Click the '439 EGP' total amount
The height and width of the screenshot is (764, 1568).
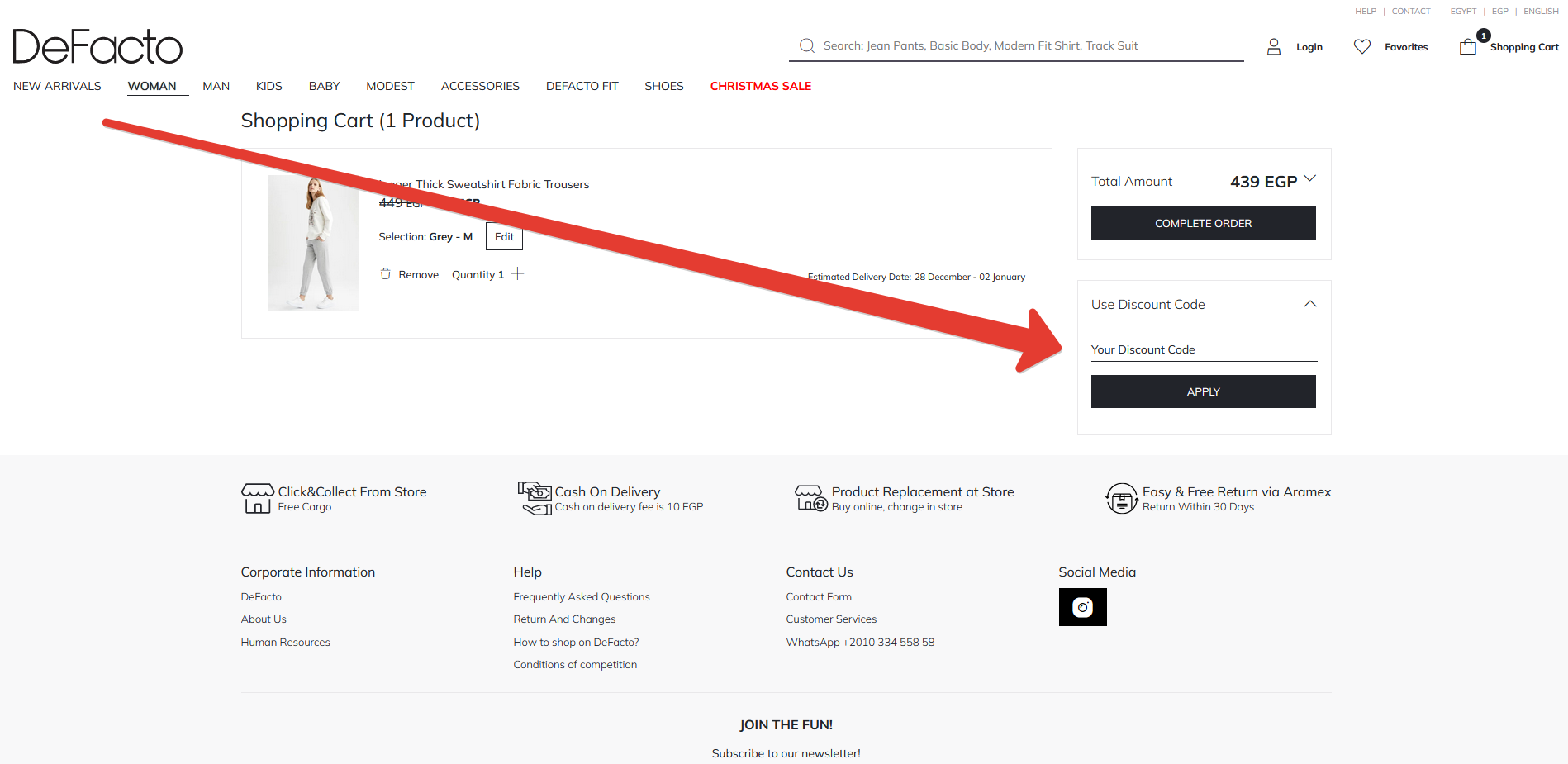pos(1263,182)
